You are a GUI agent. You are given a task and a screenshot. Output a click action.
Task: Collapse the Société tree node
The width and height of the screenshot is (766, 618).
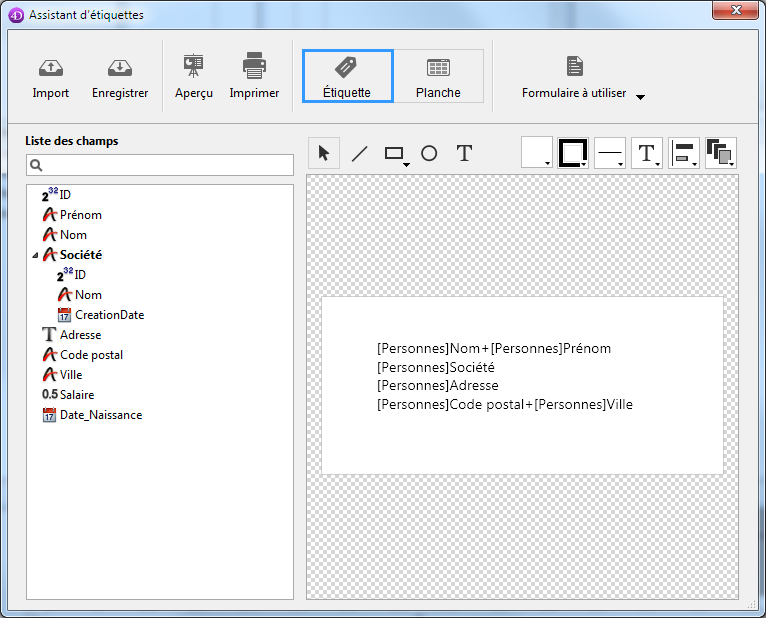pyautogui.click(x=36, y=255)
